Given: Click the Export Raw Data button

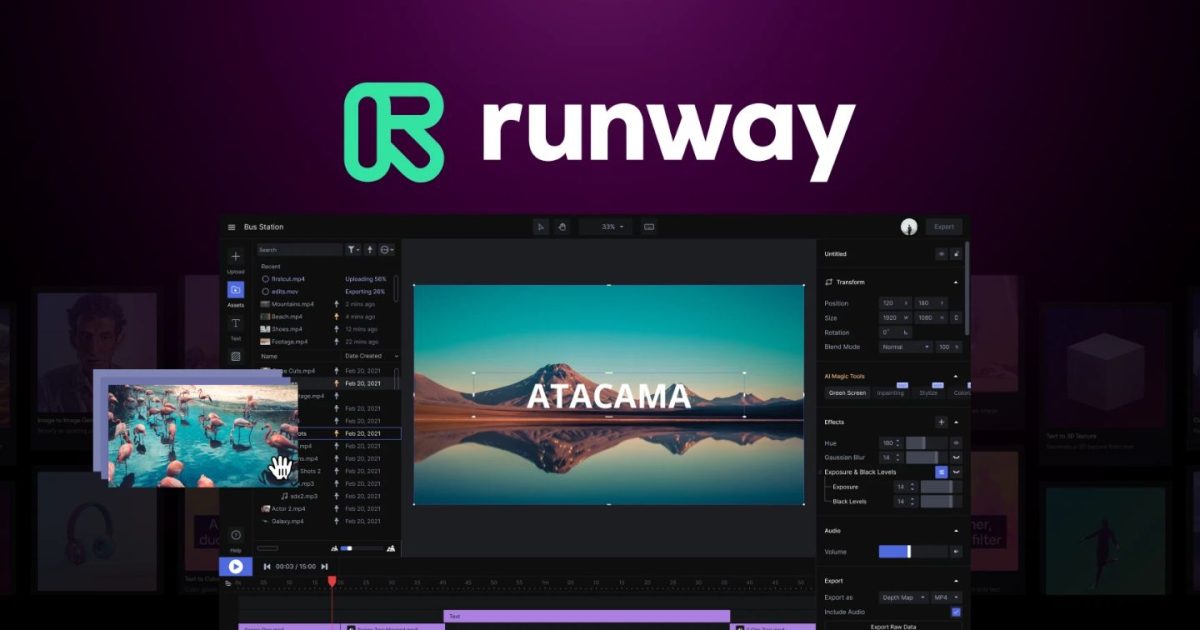Looking at the screenshot, I should pyautogui.click(x=893, y=625).
